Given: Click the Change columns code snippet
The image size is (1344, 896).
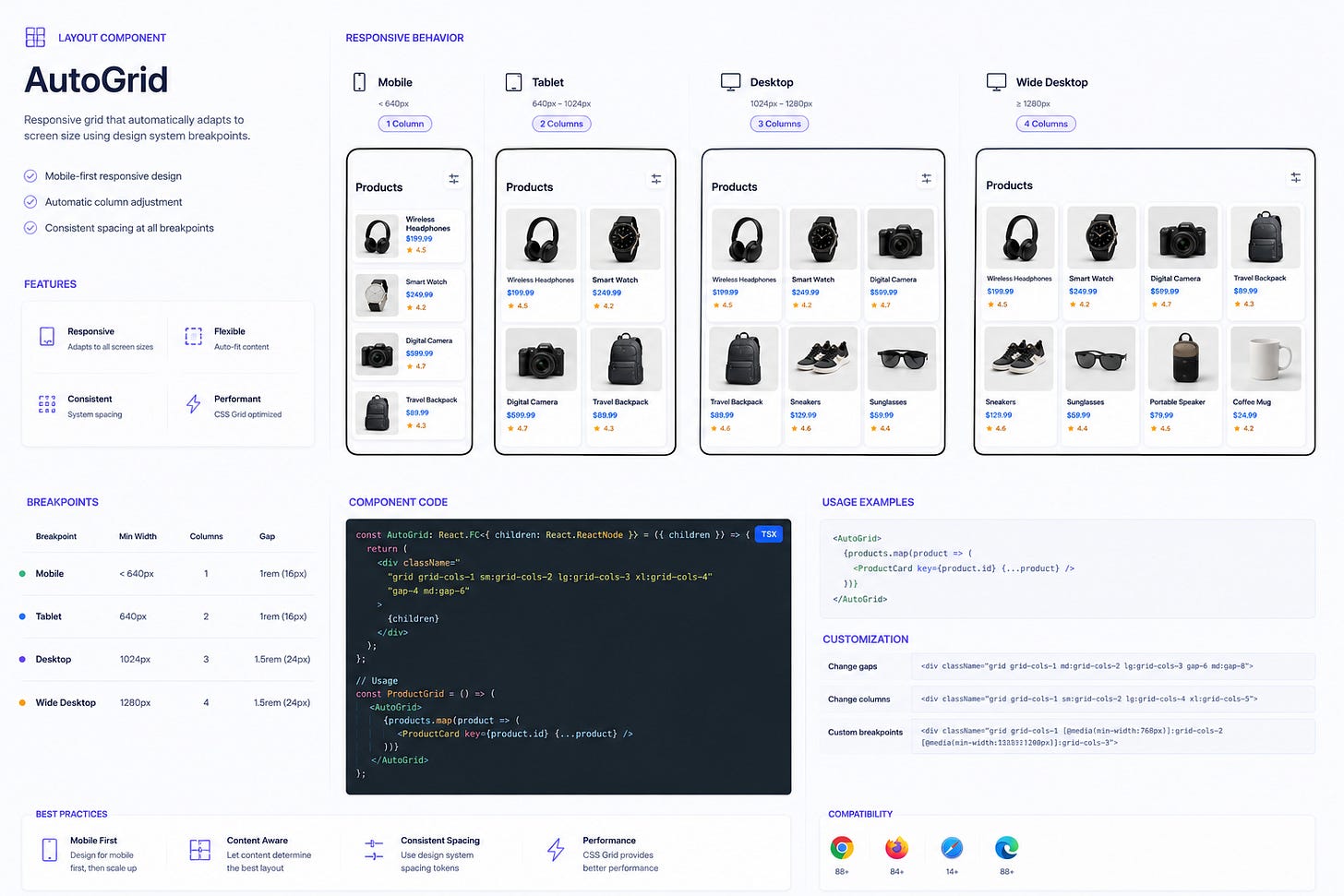Looking at the screenshot, I should pyautogui.click(x=1112, y=699).
